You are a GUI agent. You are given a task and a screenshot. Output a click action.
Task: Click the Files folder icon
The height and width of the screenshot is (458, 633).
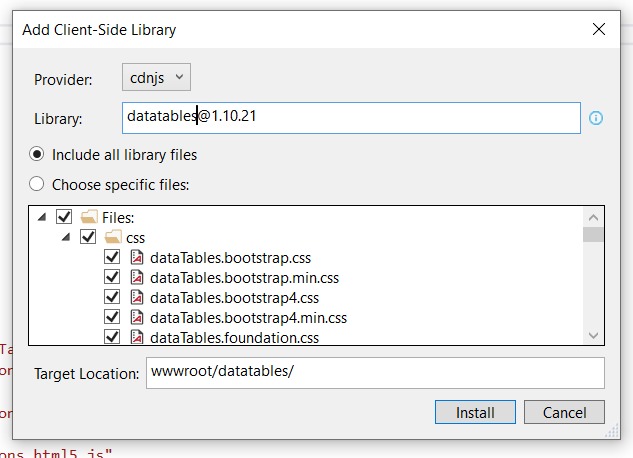click(89, 217)
